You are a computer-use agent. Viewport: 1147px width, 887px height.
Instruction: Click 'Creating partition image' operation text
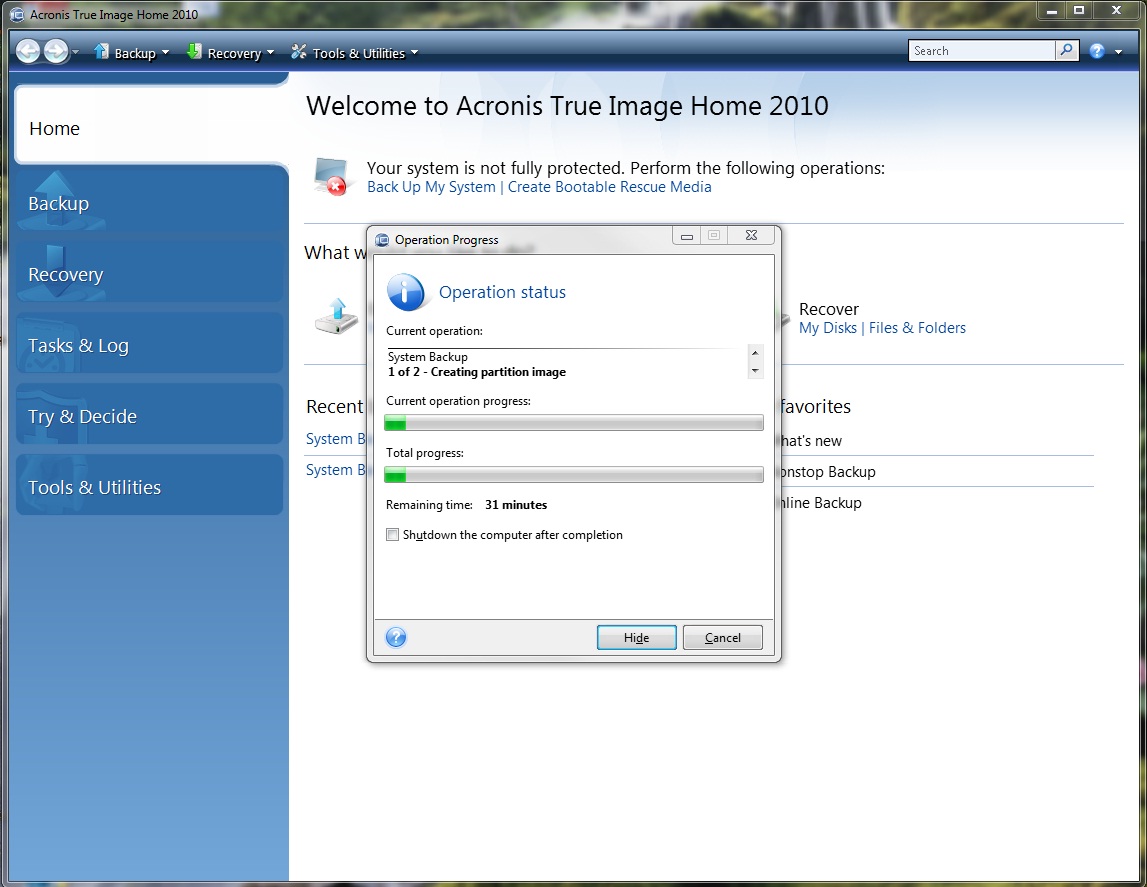[498, 371]
